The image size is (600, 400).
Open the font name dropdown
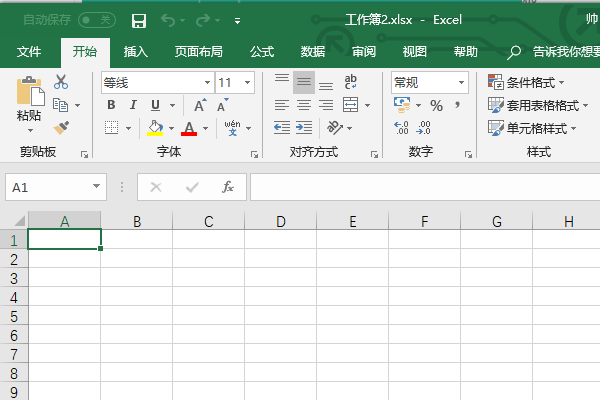coord(206,83)
